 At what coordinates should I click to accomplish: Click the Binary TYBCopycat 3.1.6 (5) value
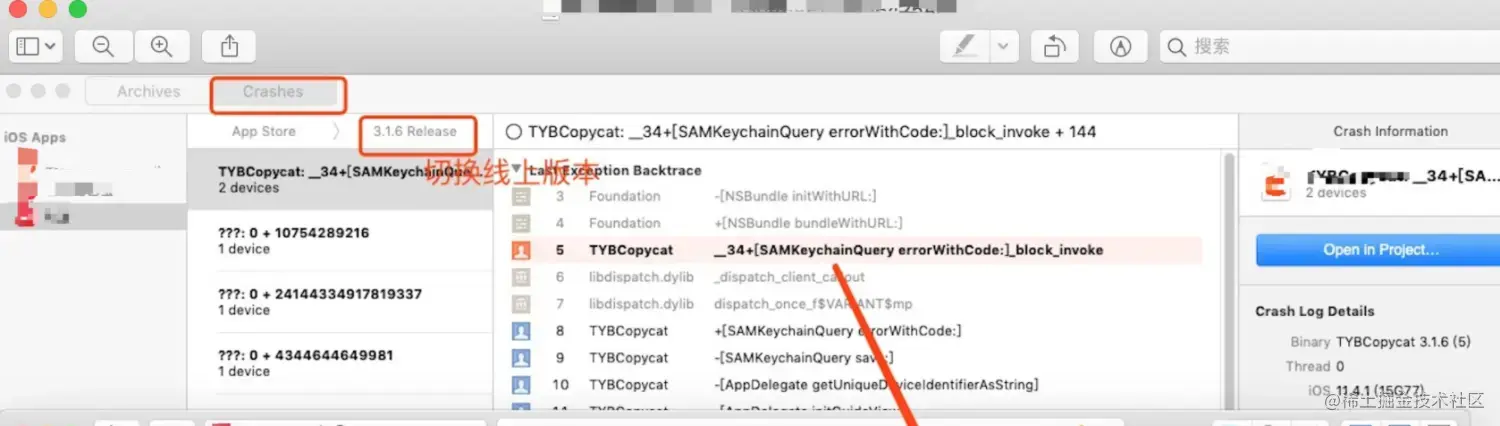tap(1403, 342)
